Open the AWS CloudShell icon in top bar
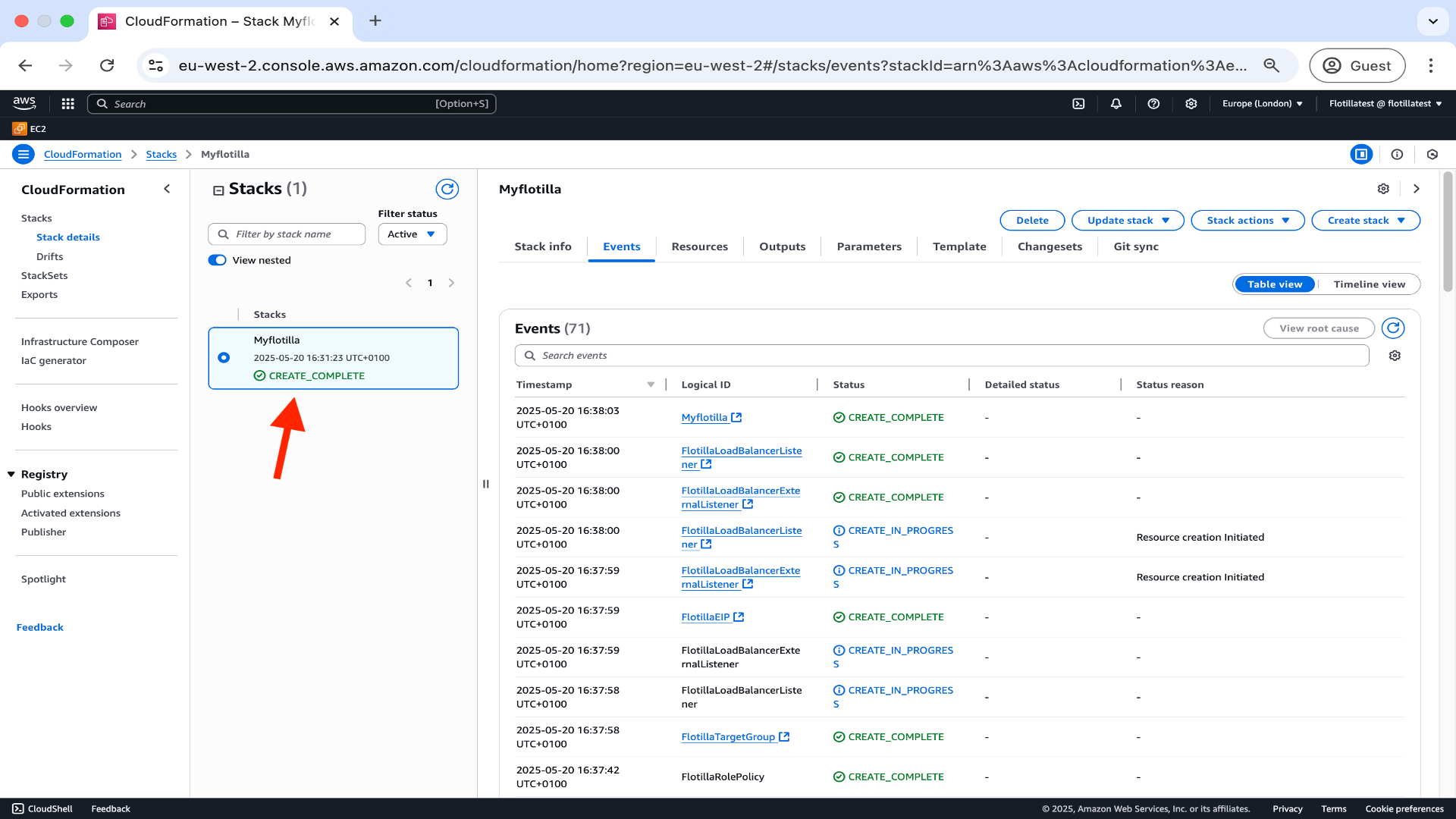 [1078, 104]
